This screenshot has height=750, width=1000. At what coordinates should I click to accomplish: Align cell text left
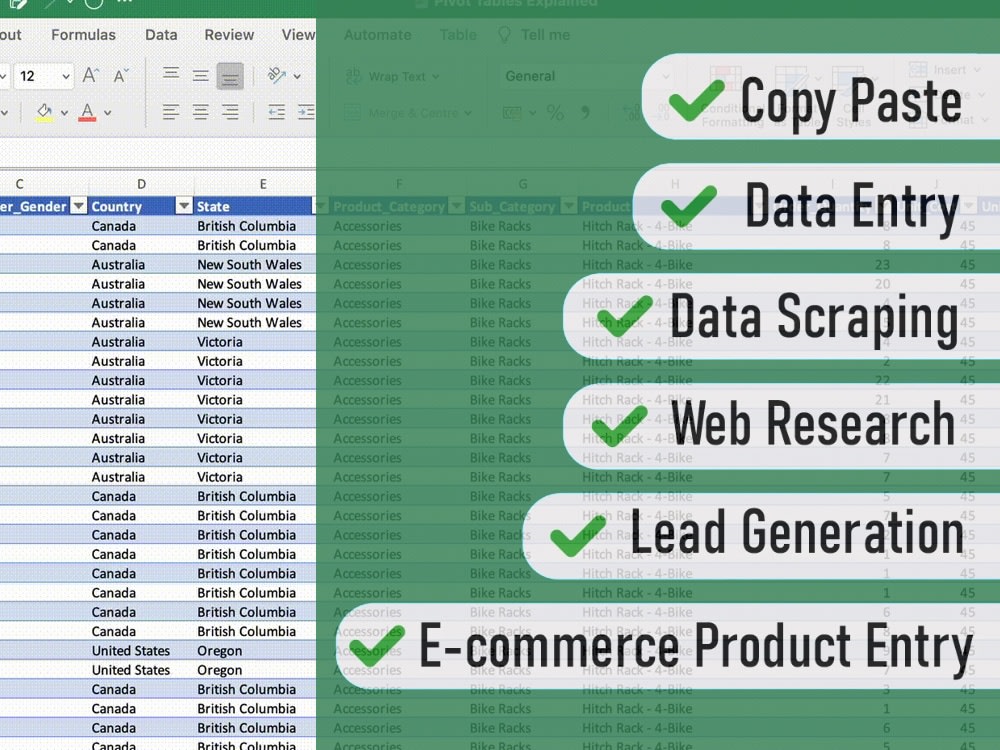point(170,113)
